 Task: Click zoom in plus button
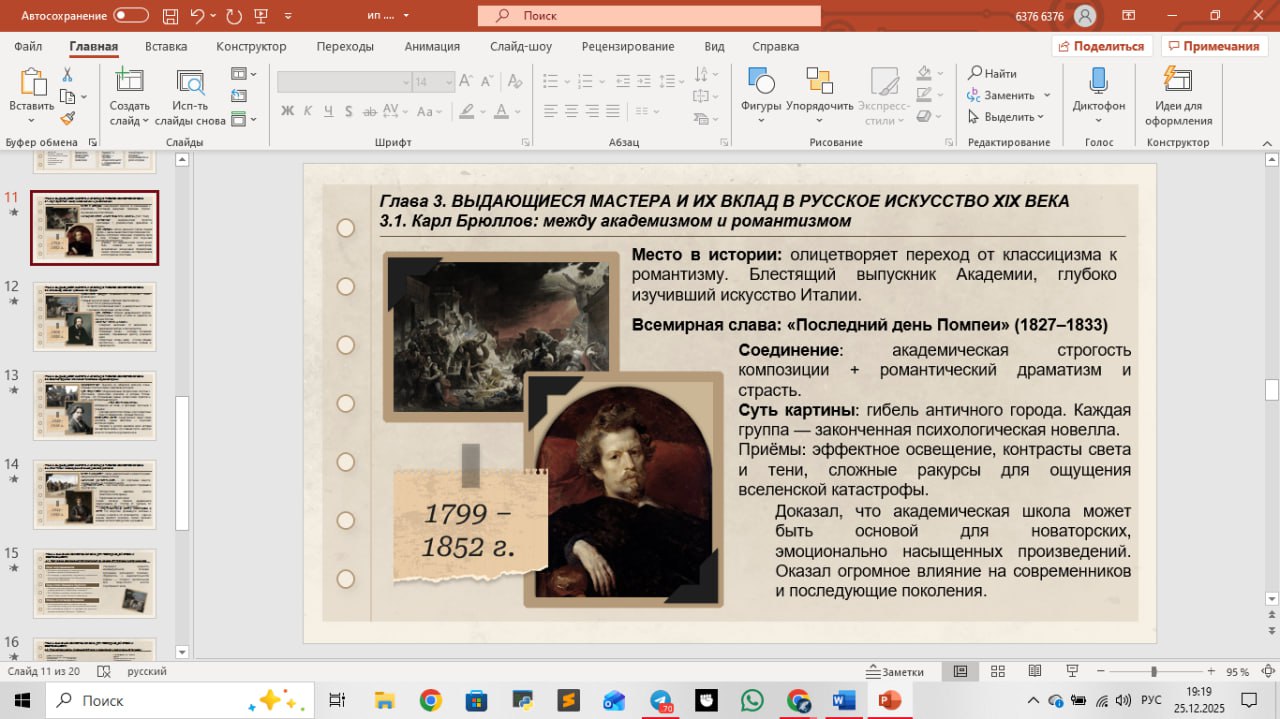1211,672
